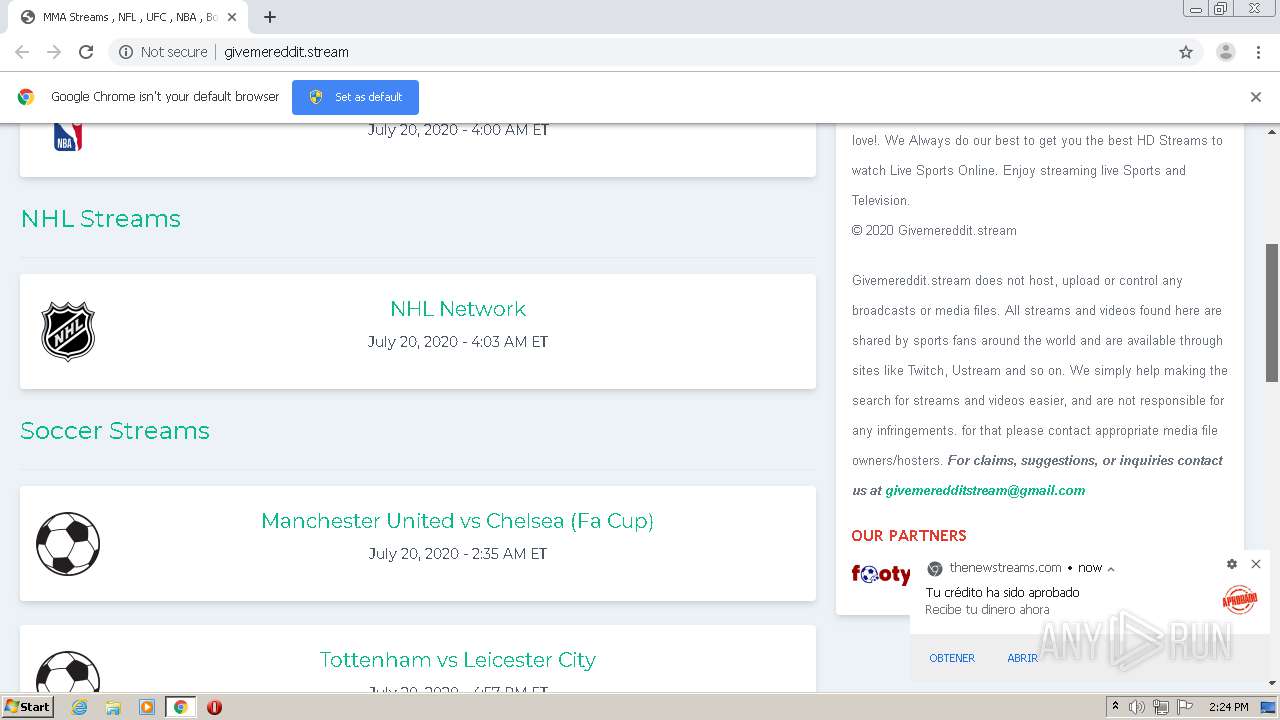The width and height of the screenshot is (1280, 720).
Task: Click the browser back arrow
Action: click(x=22, y=52)
